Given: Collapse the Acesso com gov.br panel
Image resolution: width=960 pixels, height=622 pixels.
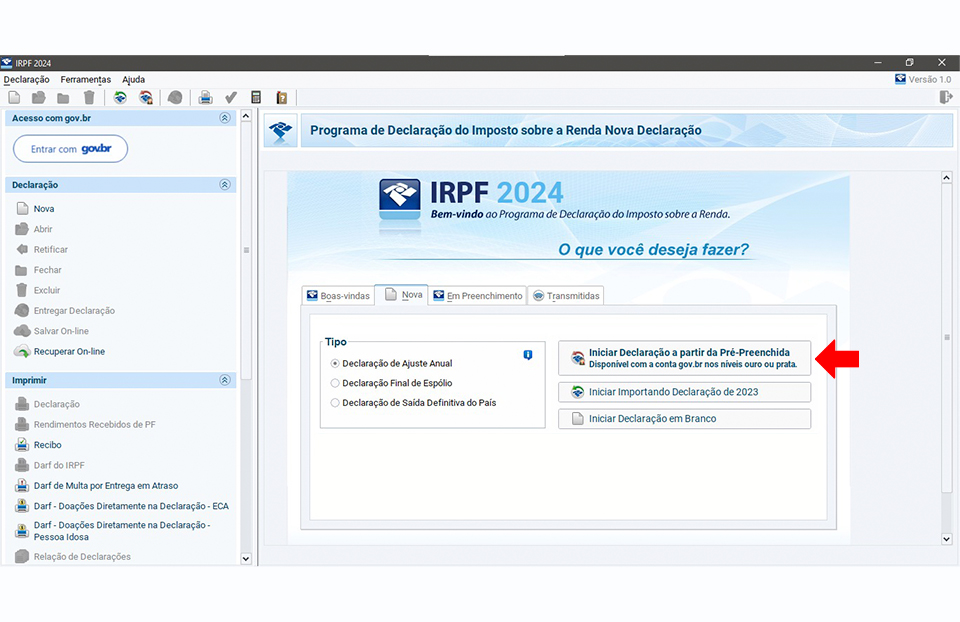Looking at the screenshot, I should click(225, 118).
